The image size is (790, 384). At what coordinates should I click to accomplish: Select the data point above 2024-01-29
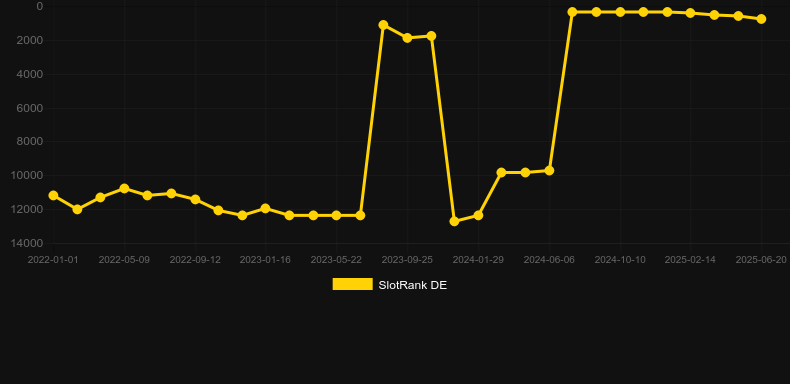(x=478, y=215)
